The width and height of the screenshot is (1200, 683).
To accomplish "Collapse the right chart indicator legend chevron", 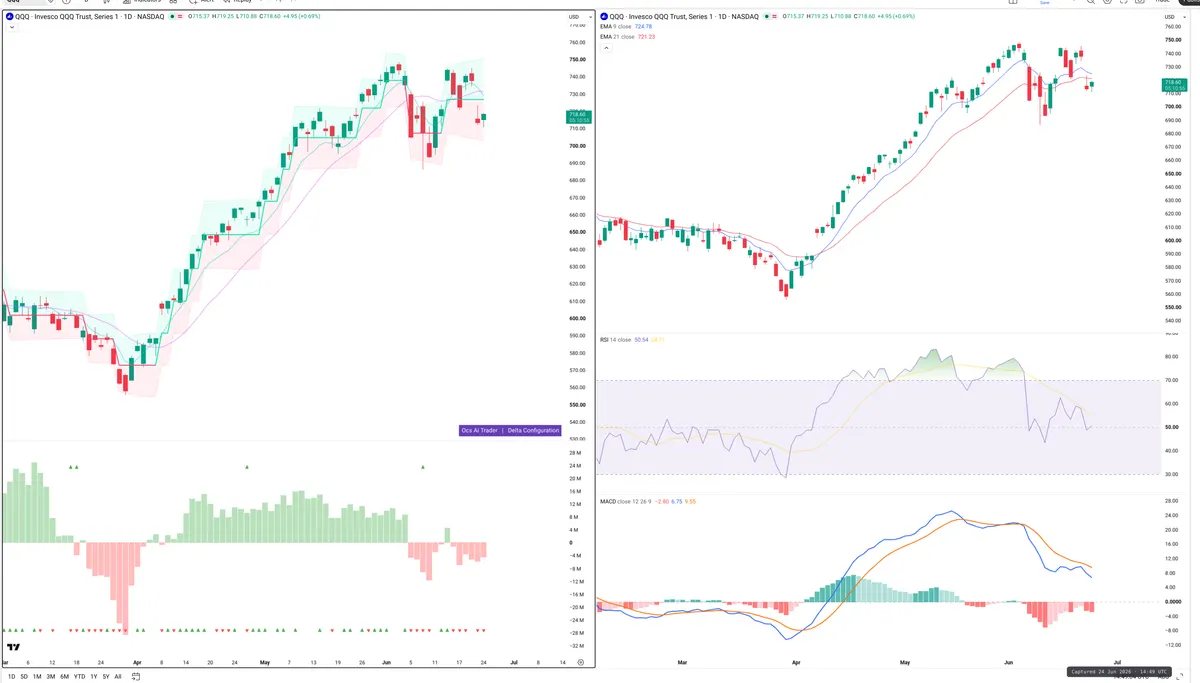I will 606,48.
